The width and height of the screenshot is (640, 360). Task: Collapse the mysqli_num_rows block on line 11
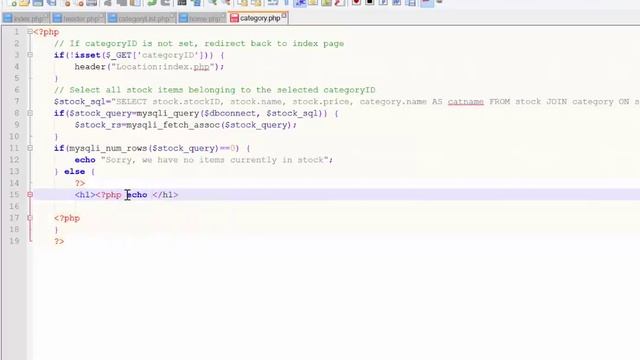(x=30, y=148)
